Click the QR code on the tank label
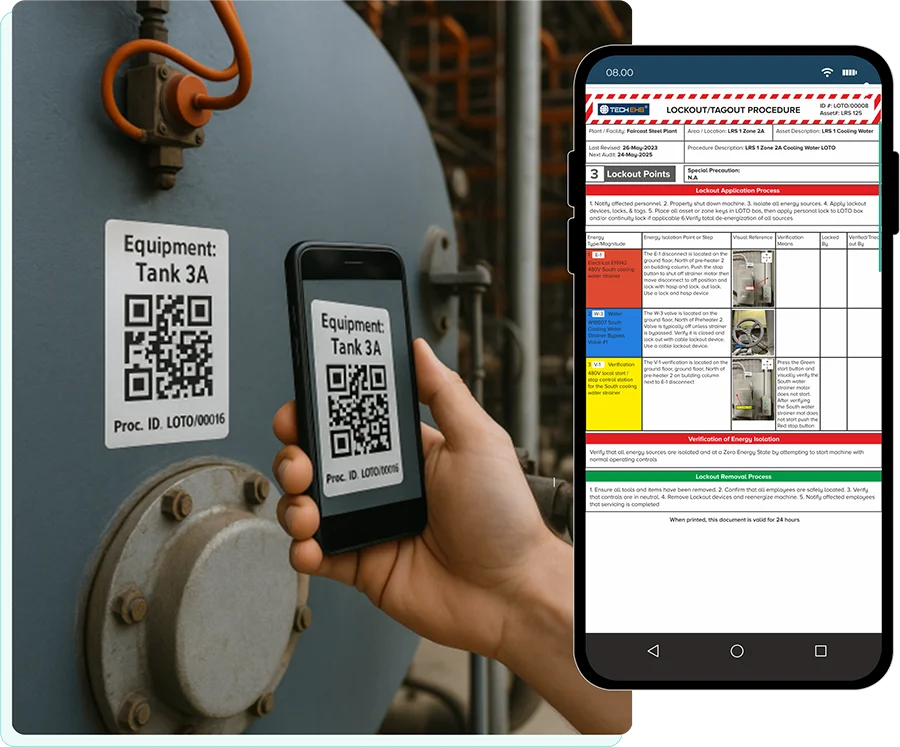The image size is (900, 747). (168, 347)
